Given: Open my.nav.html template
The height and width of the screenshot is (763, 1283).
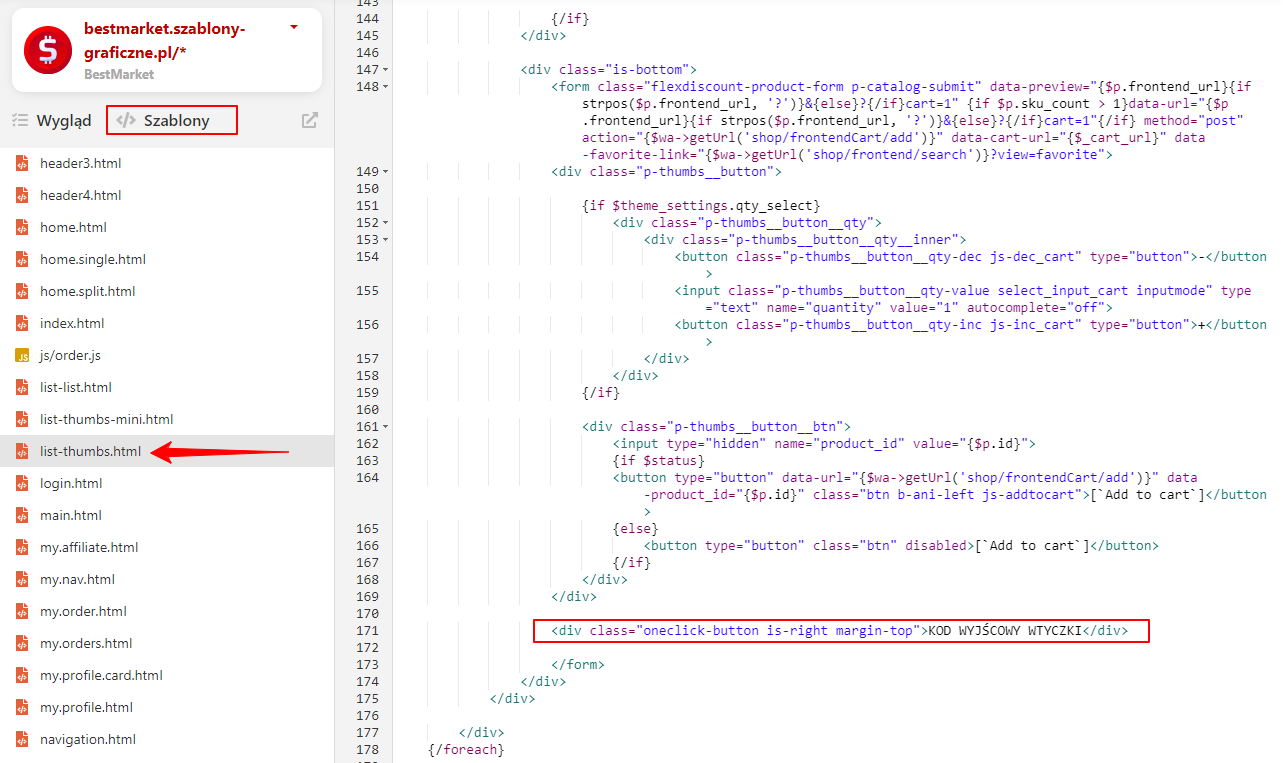Looking at the screenshot, I should click(x=78, y=579).
